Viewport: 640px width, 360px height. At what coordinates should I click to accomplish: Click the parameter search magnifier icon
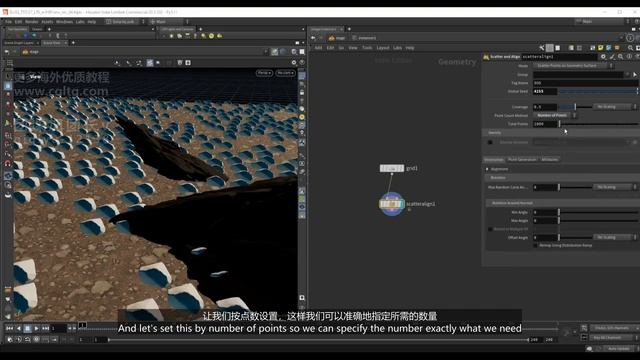[x=620, y=57]
